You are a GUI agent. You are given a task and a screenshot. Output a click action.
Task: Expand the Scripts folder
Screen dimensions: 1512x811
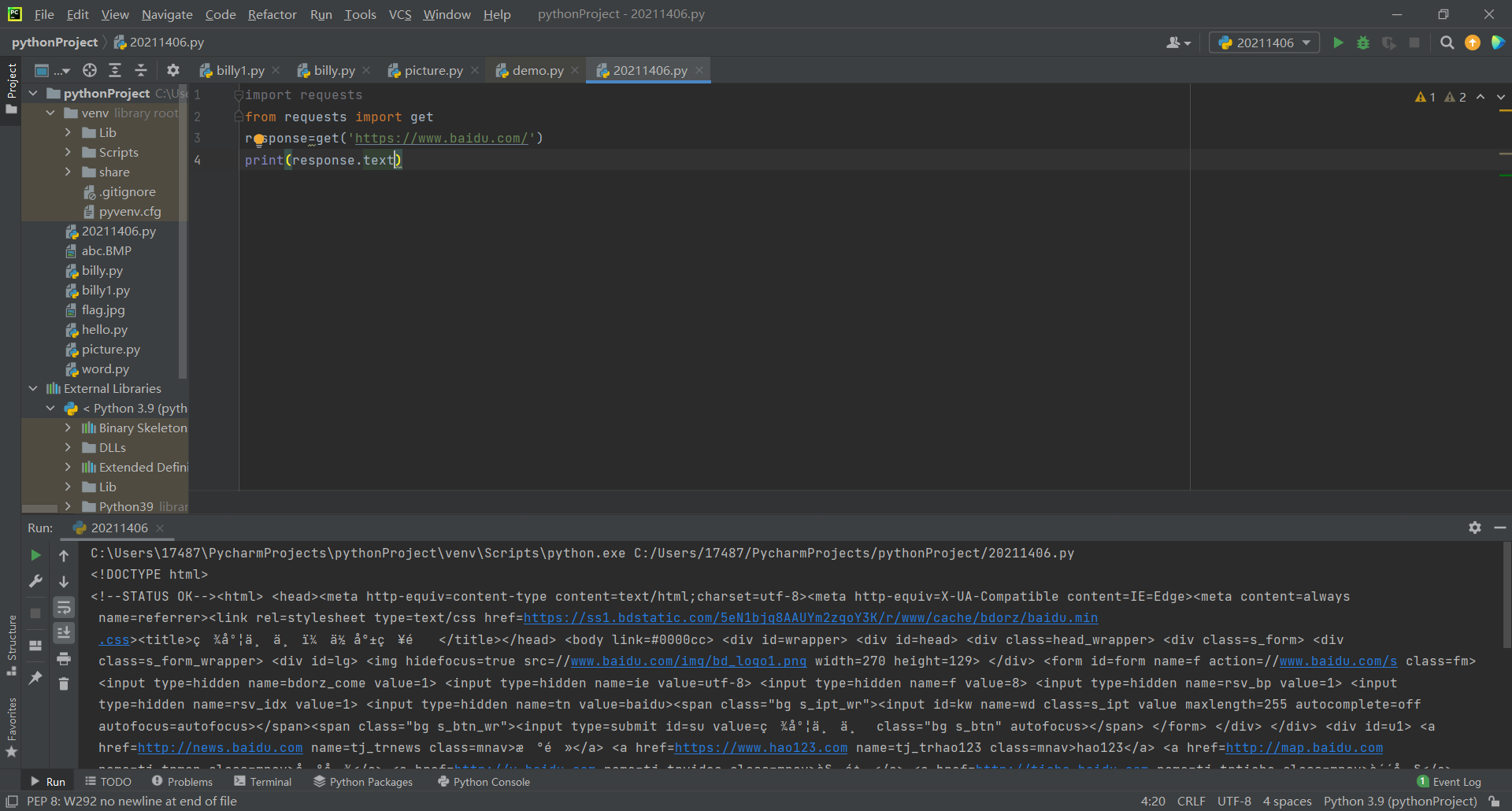[68, 152]
